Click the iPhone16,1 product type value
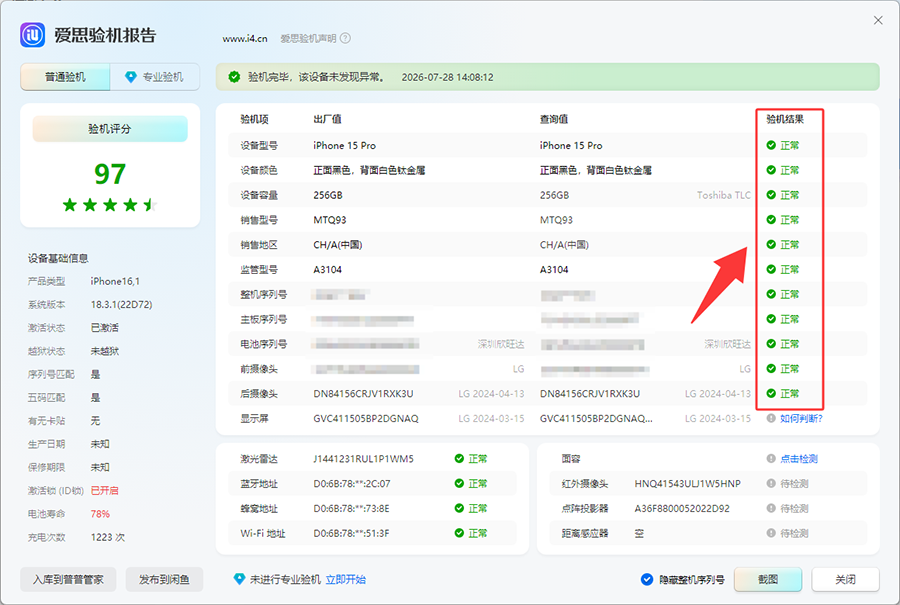Screen dimensions: 900x605 pyautogui.click(x=115, y=281)
